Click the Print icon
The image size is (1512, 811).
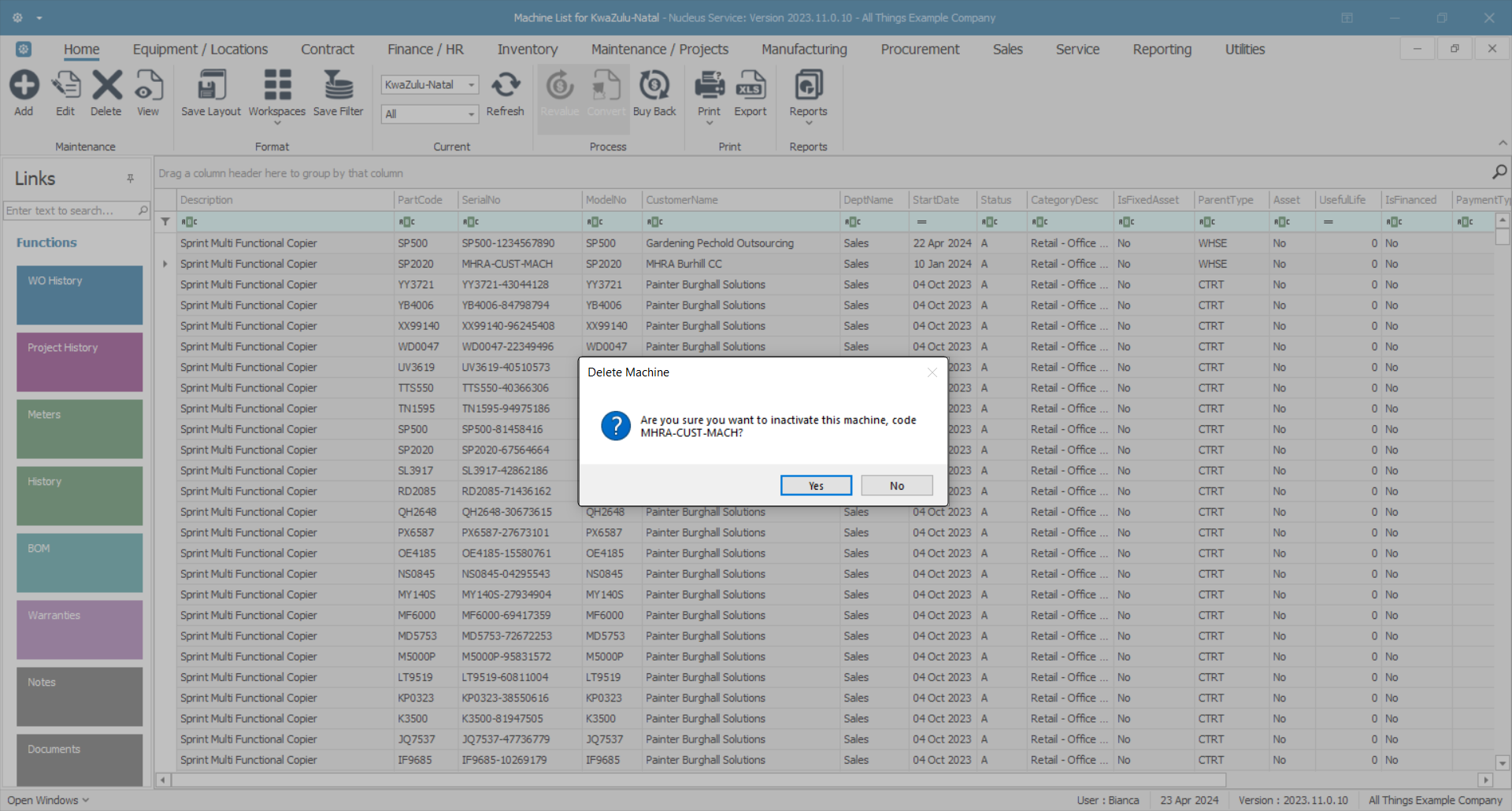[x=710, y=86]
